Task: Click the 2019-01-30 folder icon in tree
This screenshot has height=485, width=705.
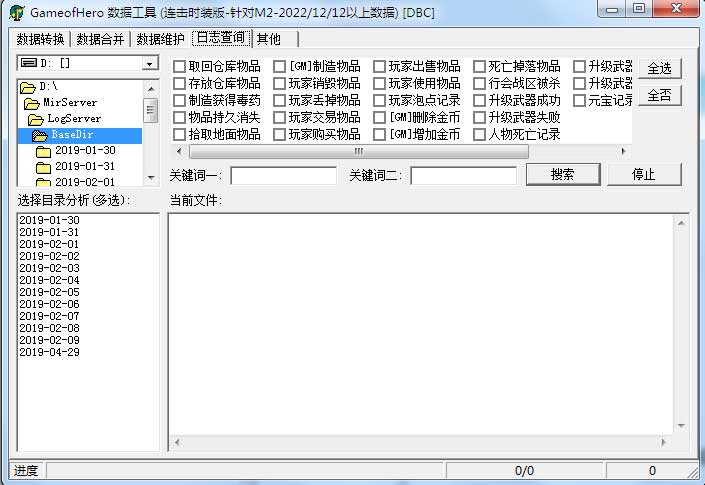Action: (x=43, y=151)
